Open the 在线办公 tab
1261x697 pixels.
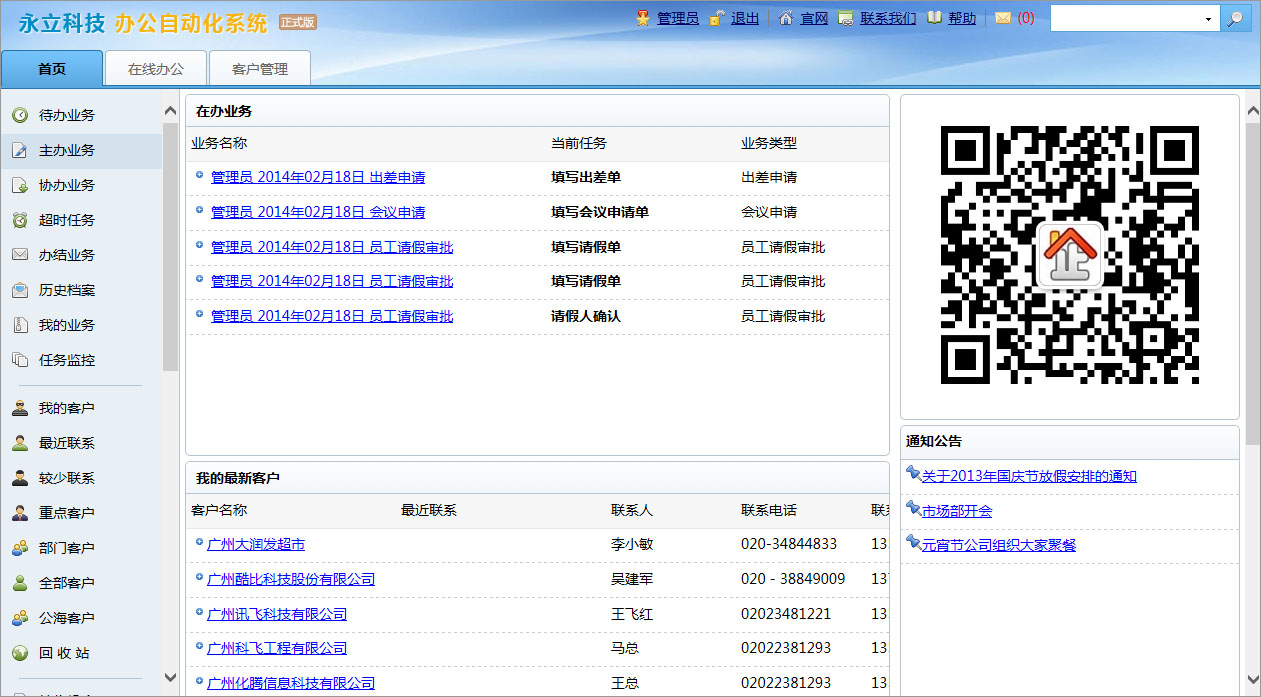point(156,69)
